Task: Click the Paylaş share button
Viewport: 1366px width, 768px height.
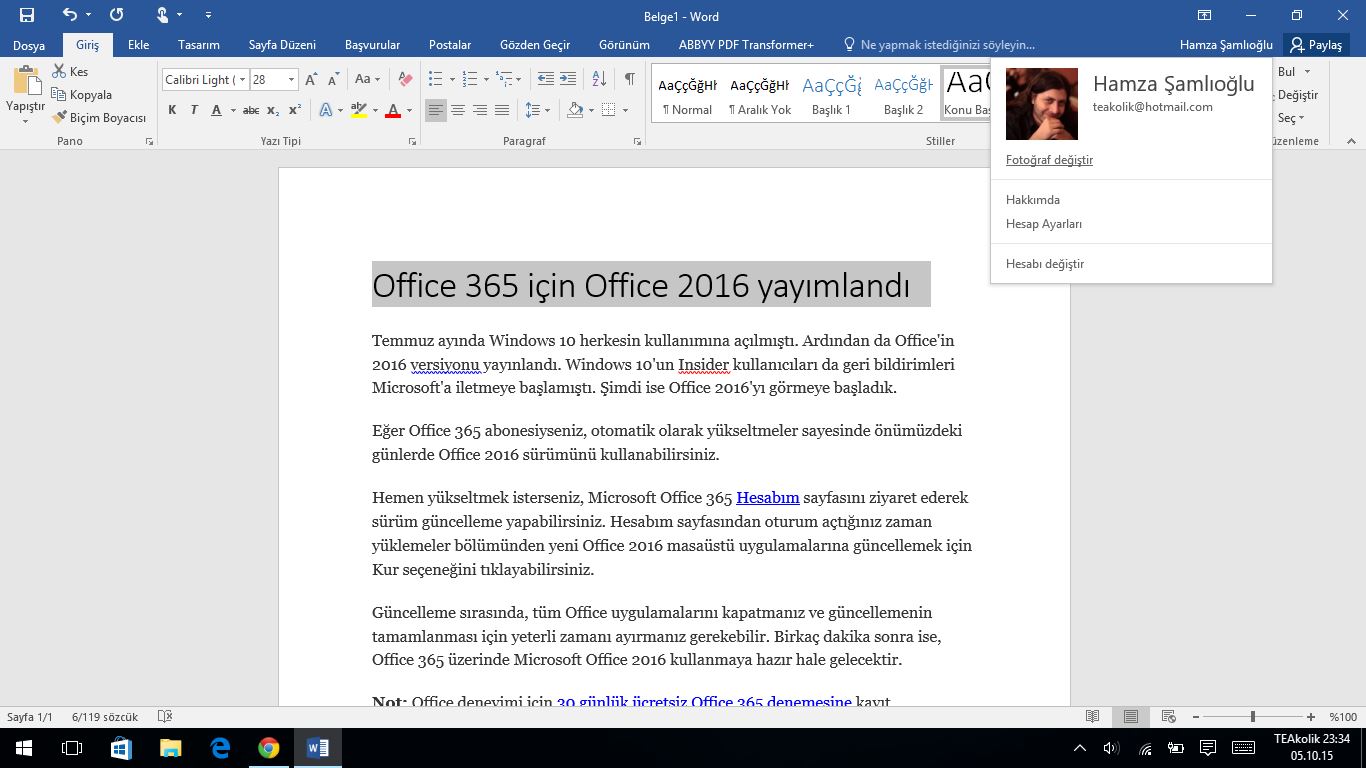Action: 1316,45
